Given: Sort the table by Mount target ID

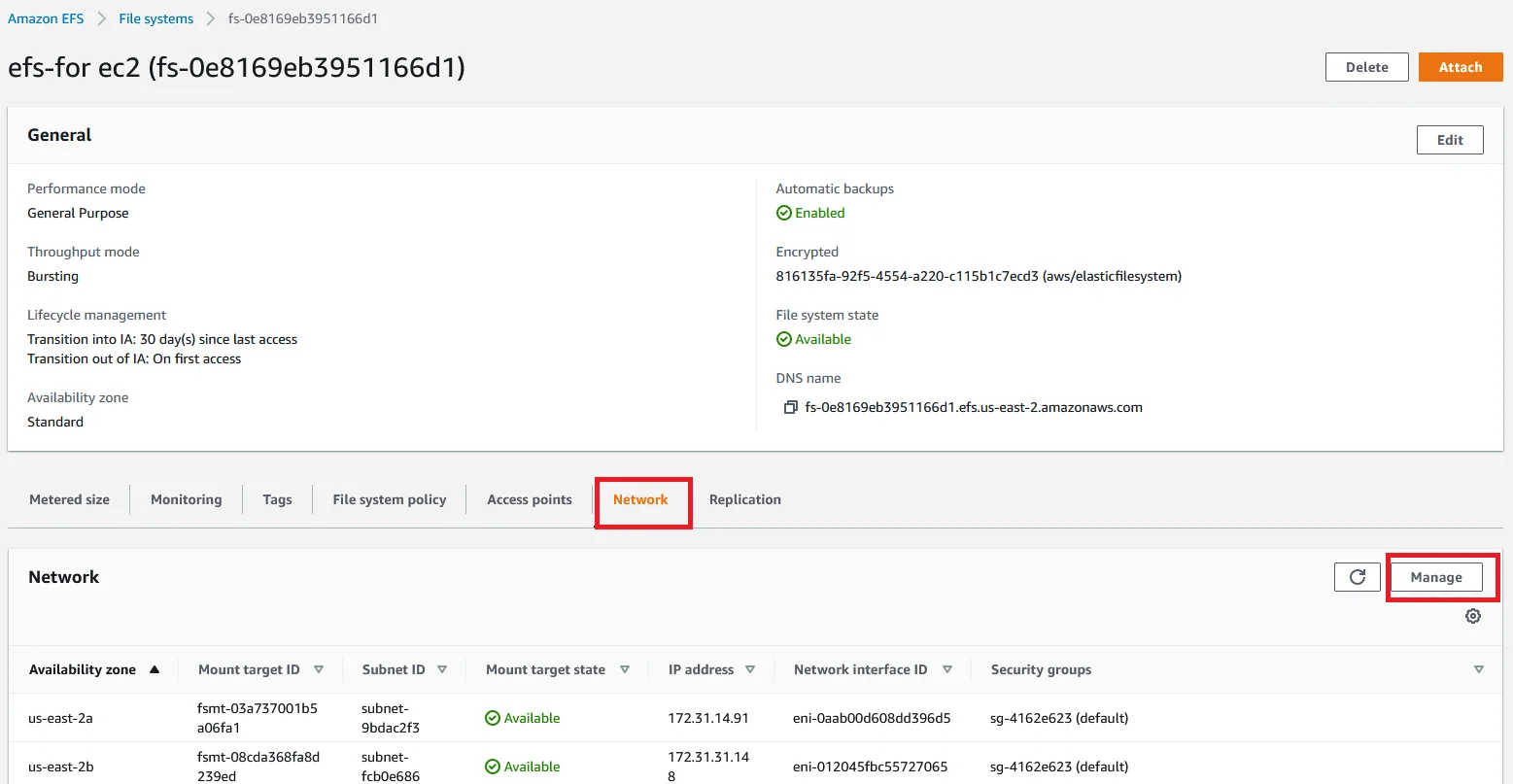Looking at the screenshot, I should coord(319,669).
